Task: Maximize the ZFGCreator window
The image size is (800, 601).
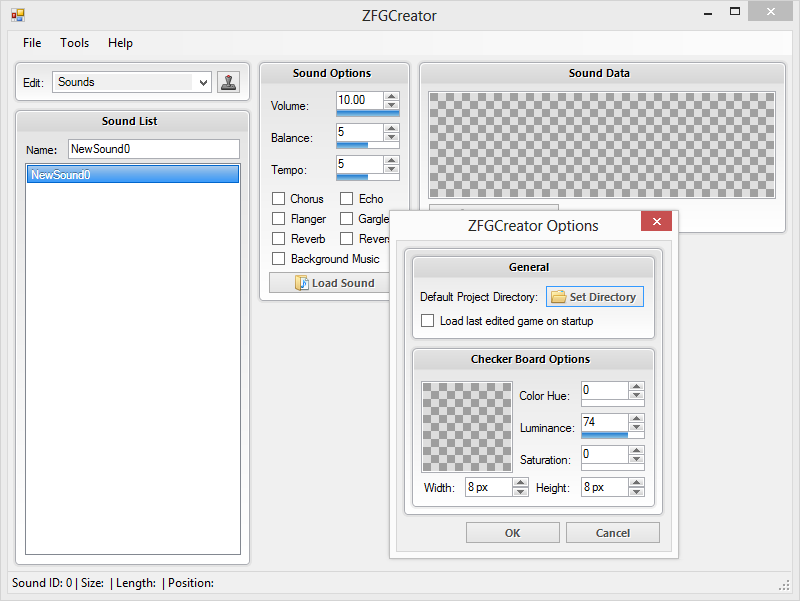Action: [x=735, y=12]
